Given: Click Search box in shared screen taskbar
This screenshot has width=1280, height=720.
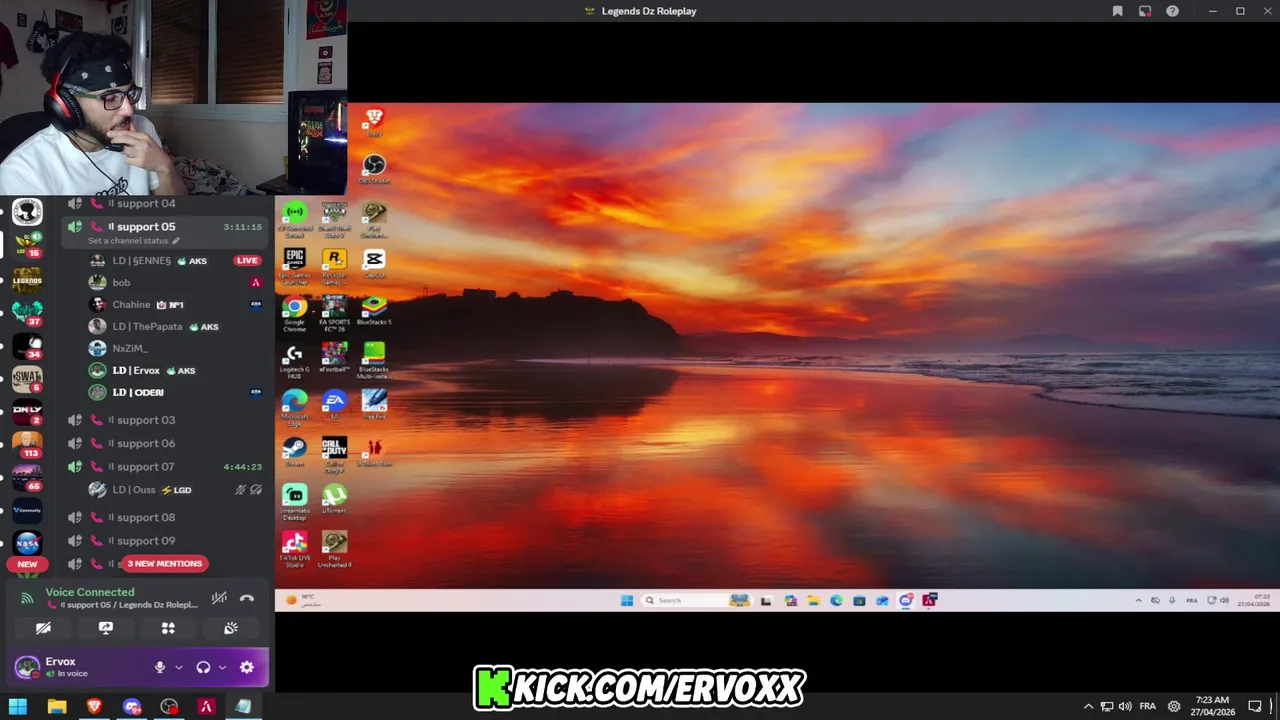Looking at the screenshot, I should pos(696,600).
